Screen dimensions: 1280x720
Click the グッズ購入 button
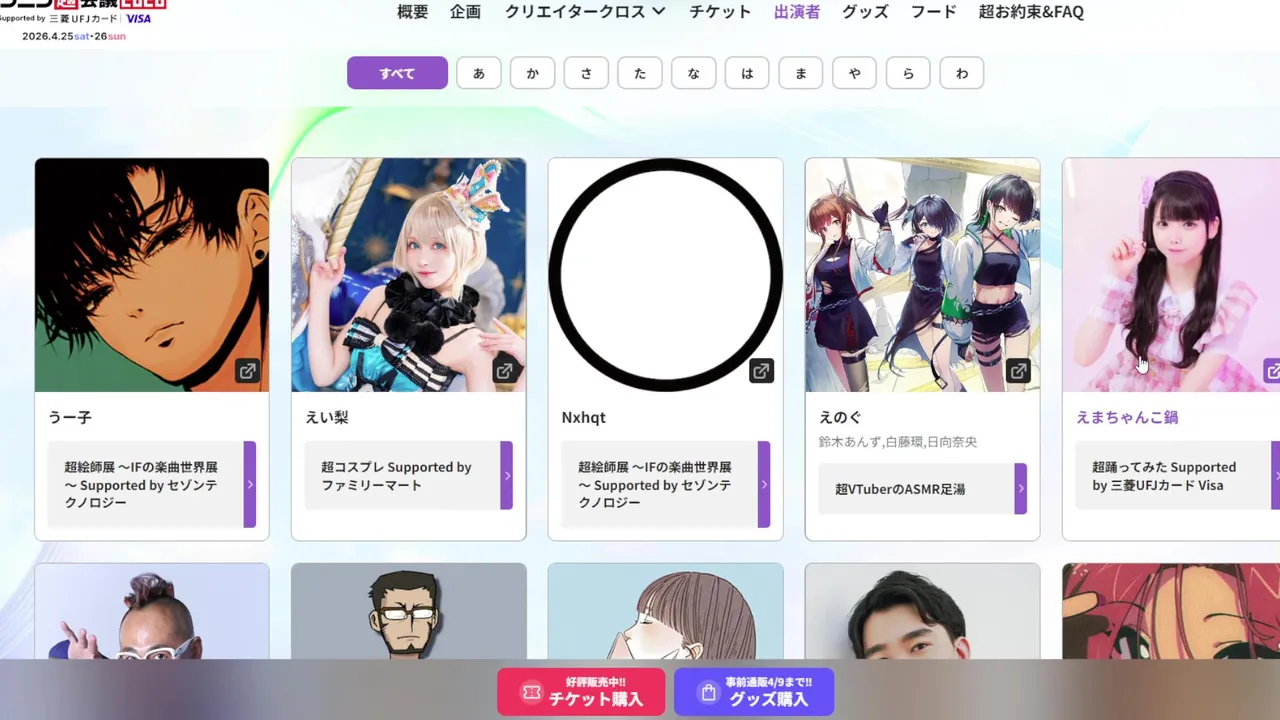[754, 692]
